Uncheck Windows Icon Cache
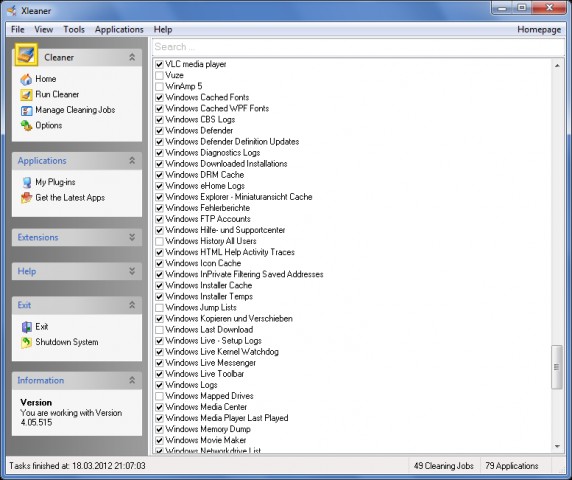 159,263
